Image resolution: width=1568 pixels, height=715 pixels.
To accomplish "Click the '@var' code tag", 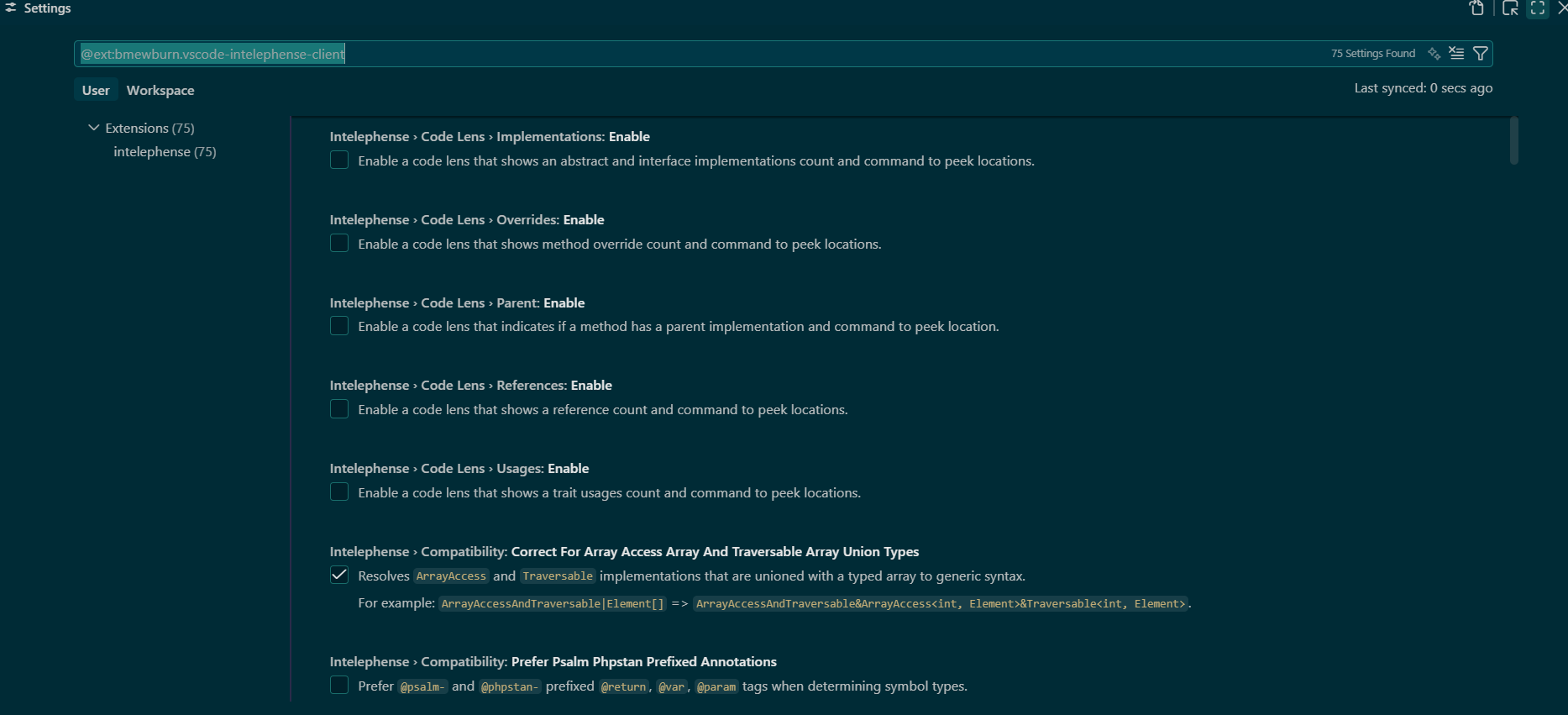I will [x=672, y=687].
